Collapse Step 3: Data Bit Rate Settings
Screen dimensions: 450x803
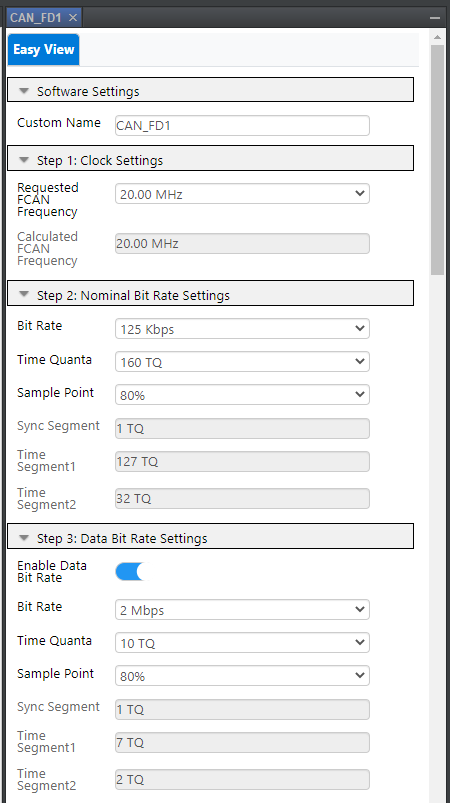coord(24,538)
